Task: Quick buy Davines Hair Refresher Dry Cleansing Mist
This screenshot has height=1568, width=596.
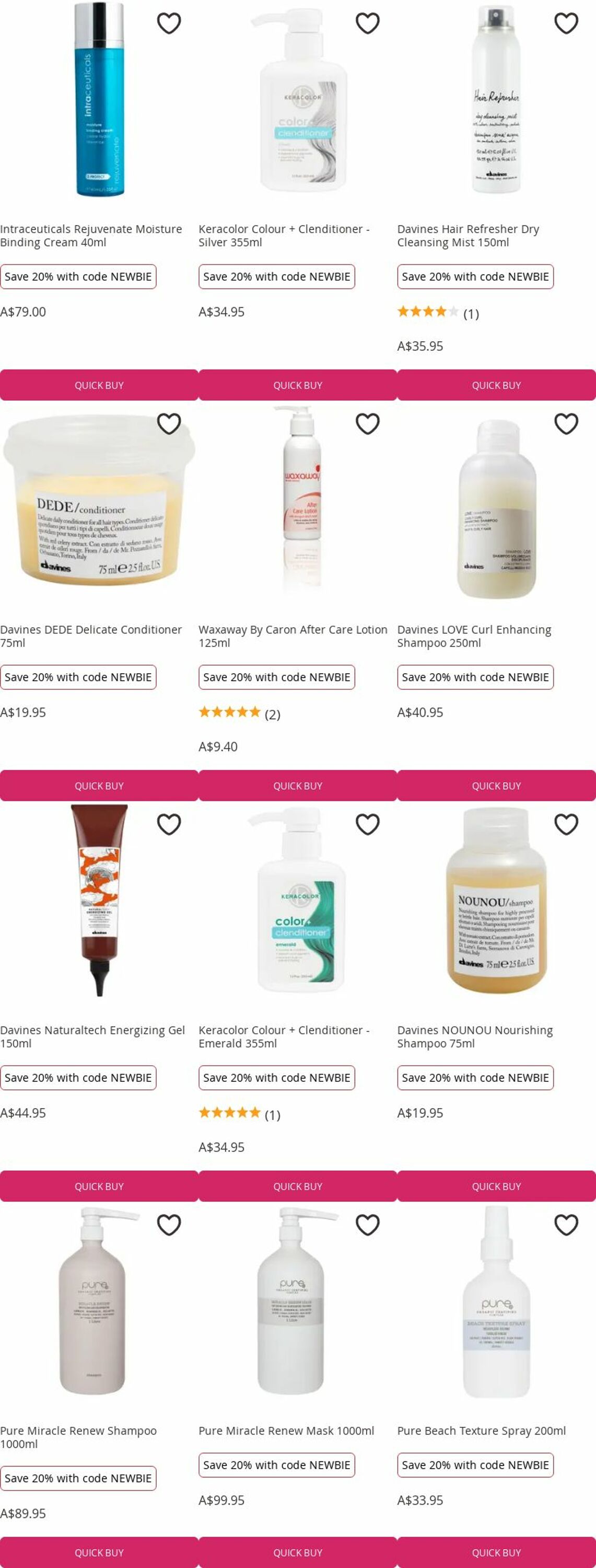Action: coord(496,385)
